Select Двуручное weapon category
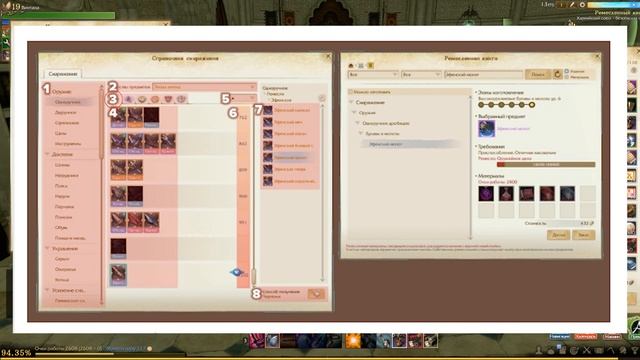This screenshot has width=640, height=360. point(66,112)
